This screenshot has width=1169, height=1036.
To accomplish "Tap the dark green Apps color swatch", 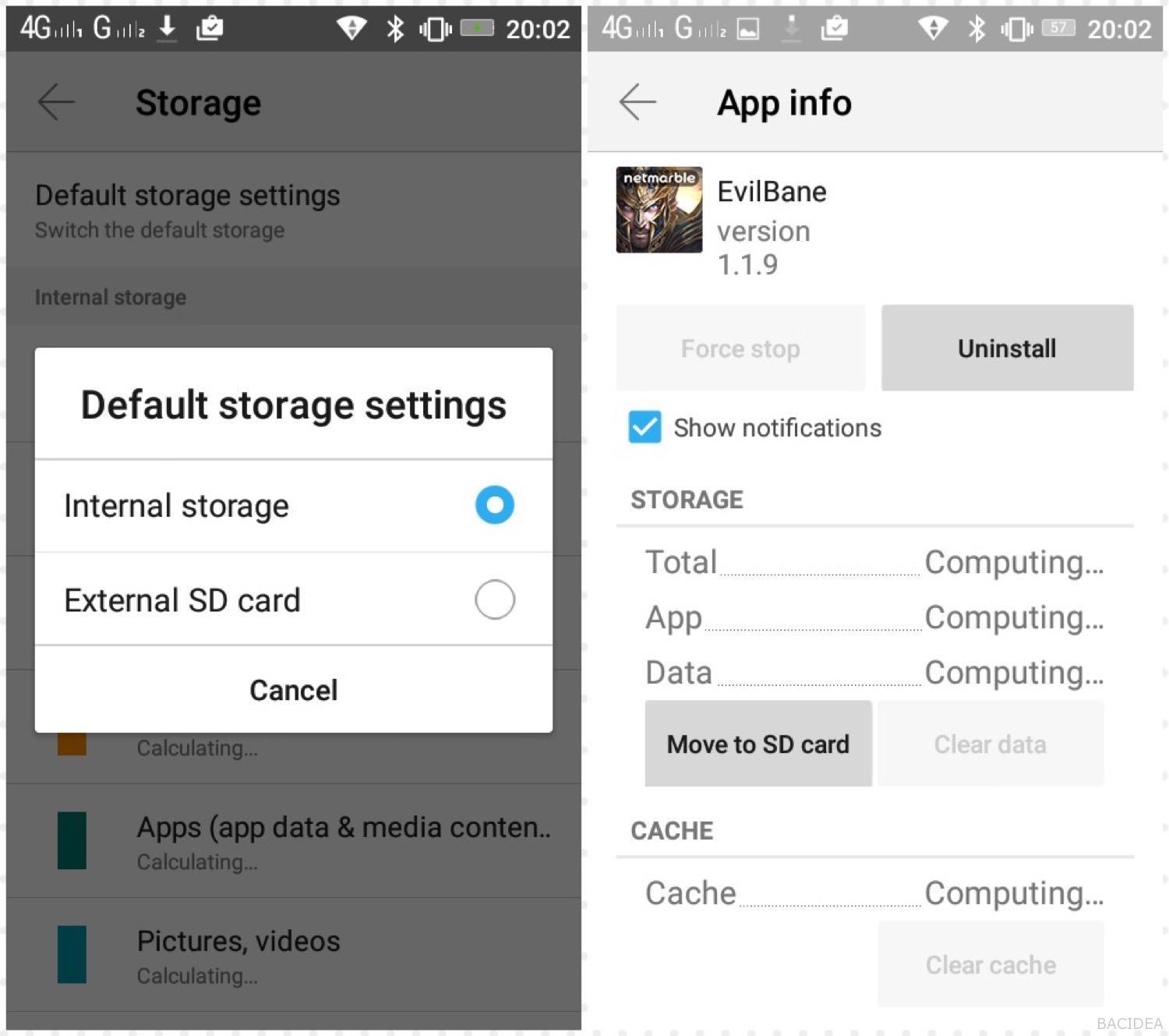I will (x=72, y=840).
